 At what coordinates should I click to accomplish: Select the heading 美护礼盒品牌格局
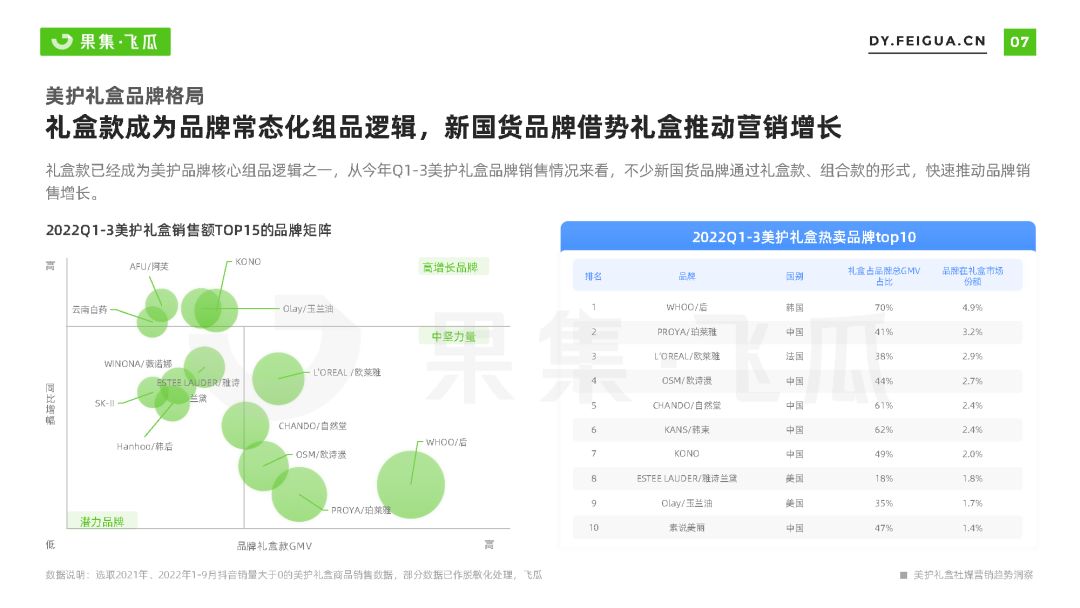125,96
